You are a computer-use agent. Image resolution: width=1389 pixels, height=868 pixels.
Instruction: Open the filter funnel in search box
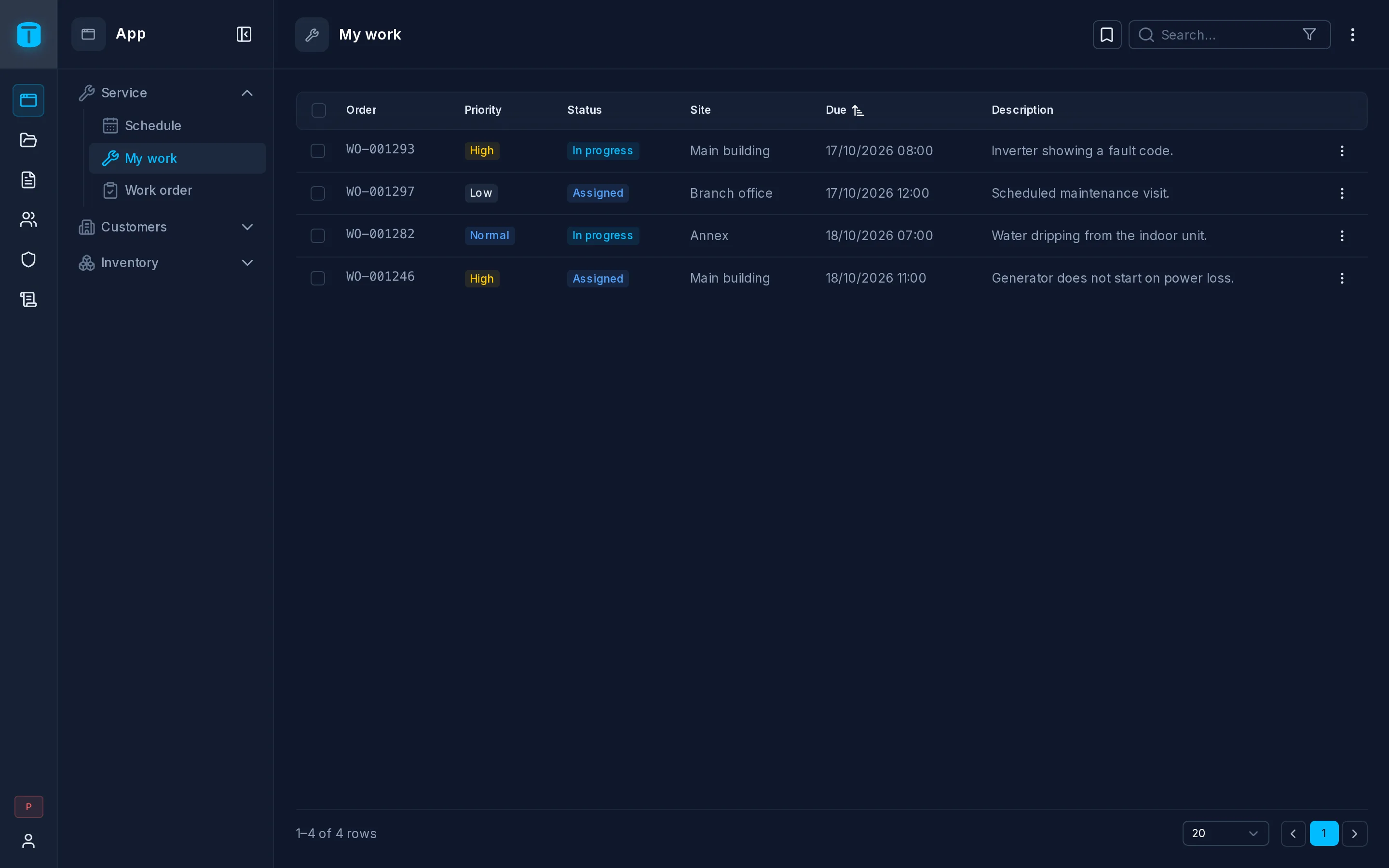pyautogui.click(x=1309, y=34)
